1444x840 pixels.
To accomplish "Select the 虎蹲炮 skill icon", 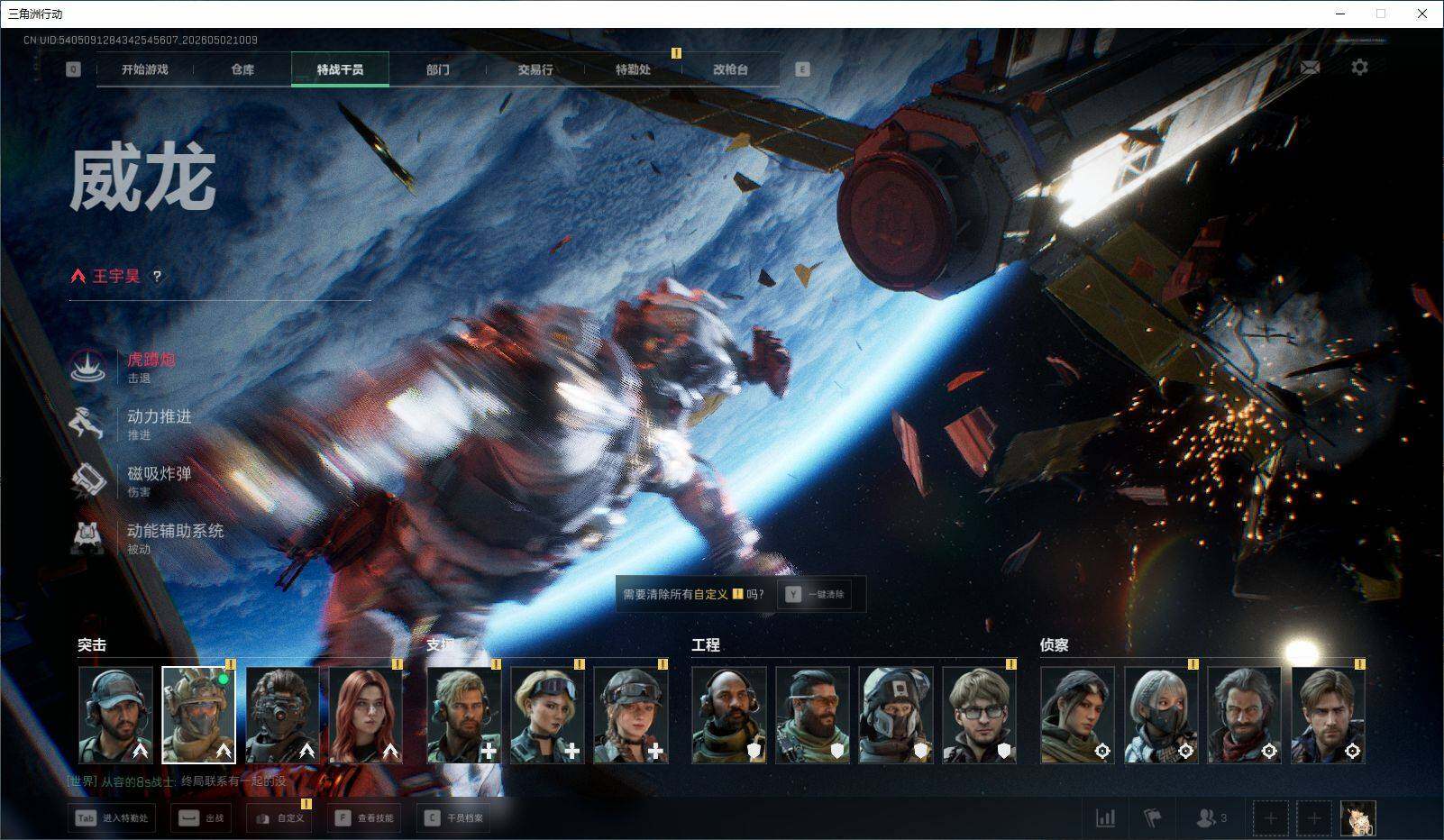I will [x=88, y=367].
